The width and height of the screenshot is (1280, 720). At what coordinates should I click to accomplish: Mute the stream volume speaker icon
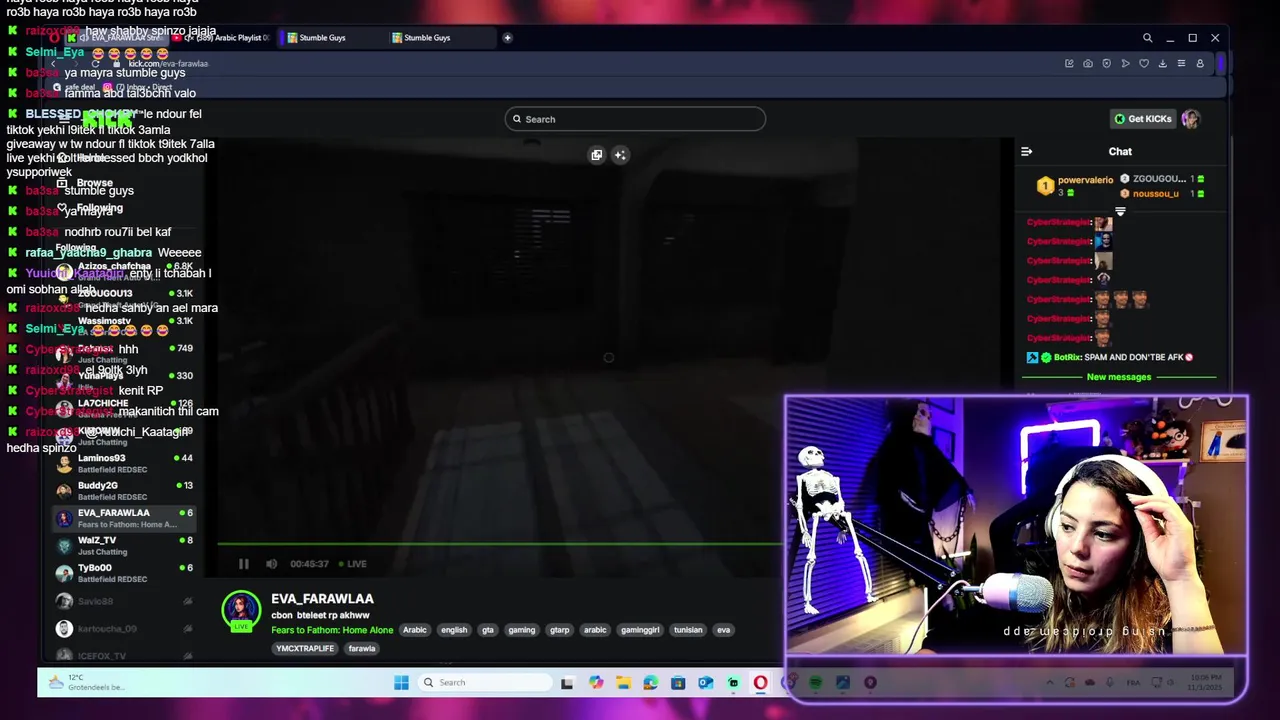271,564
